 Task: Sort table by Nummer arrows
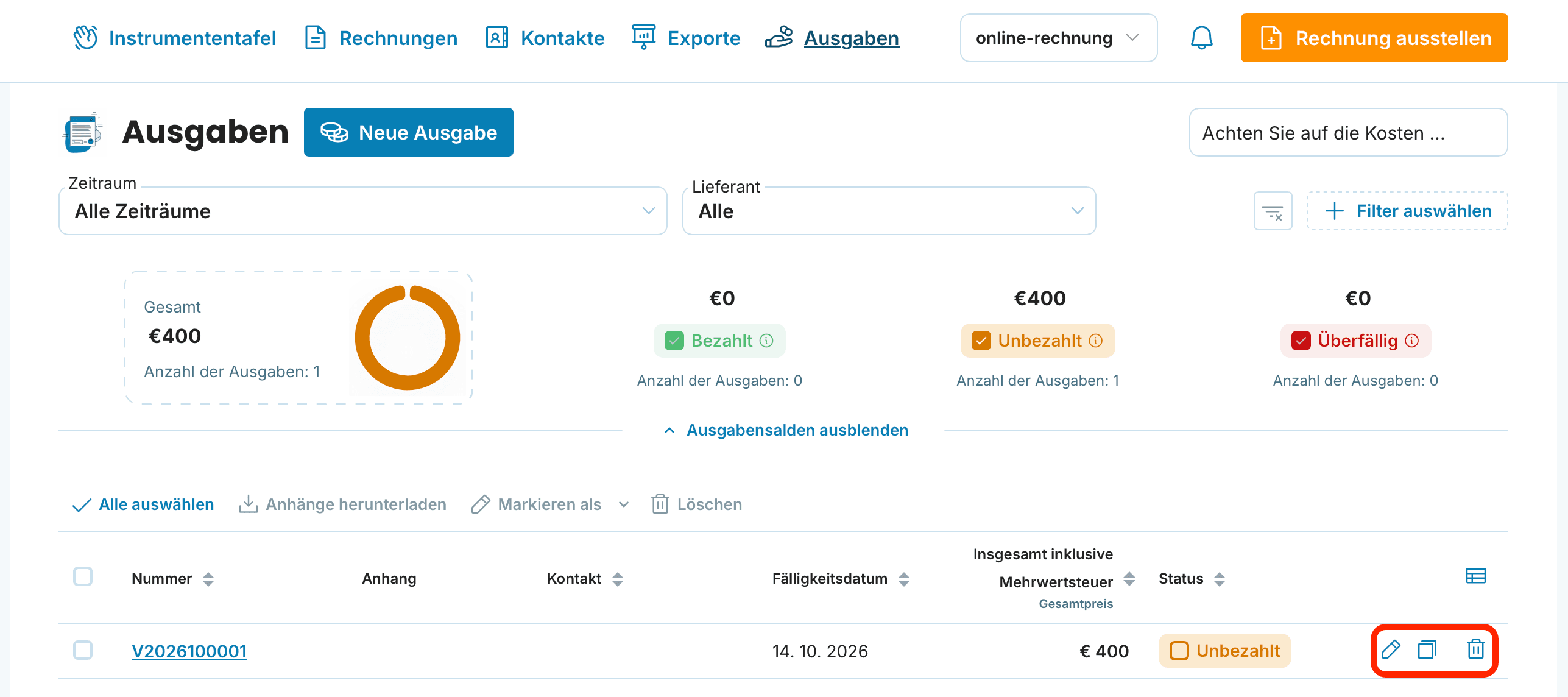point(208,579)
